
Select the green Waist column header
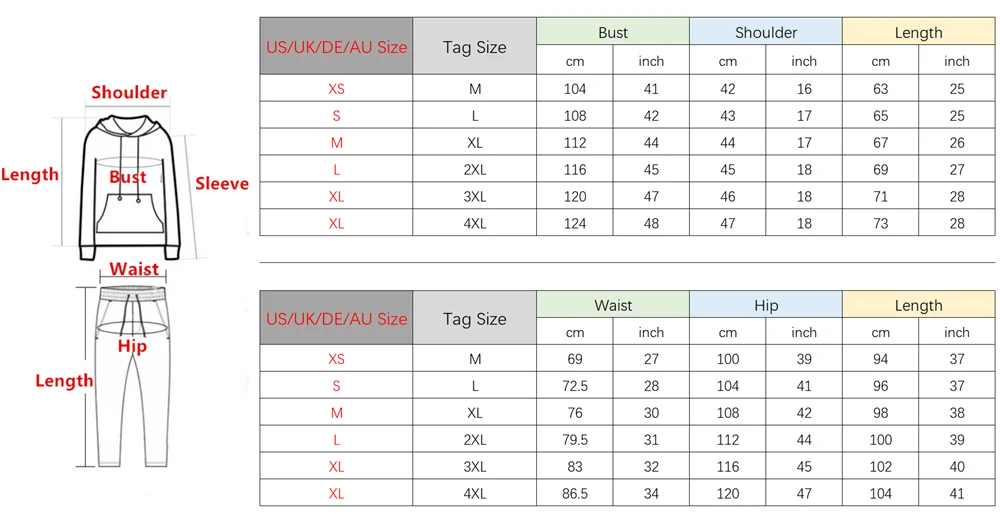tap(613, 305)
